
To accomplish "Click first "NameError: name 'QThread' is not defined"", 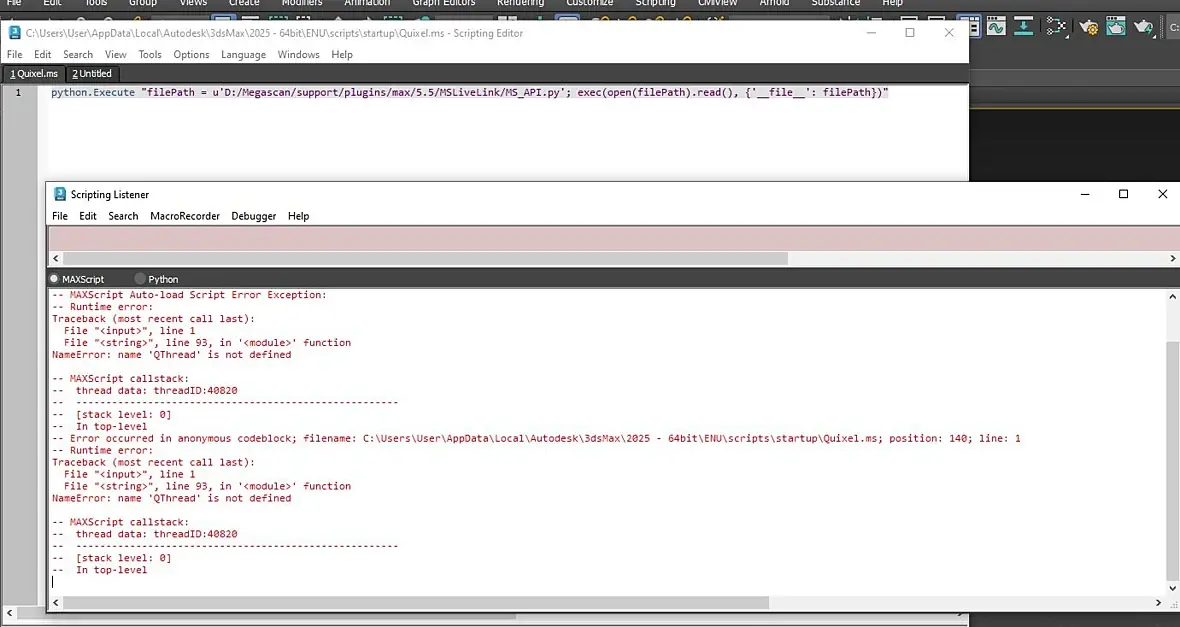I will coord(172,355).
